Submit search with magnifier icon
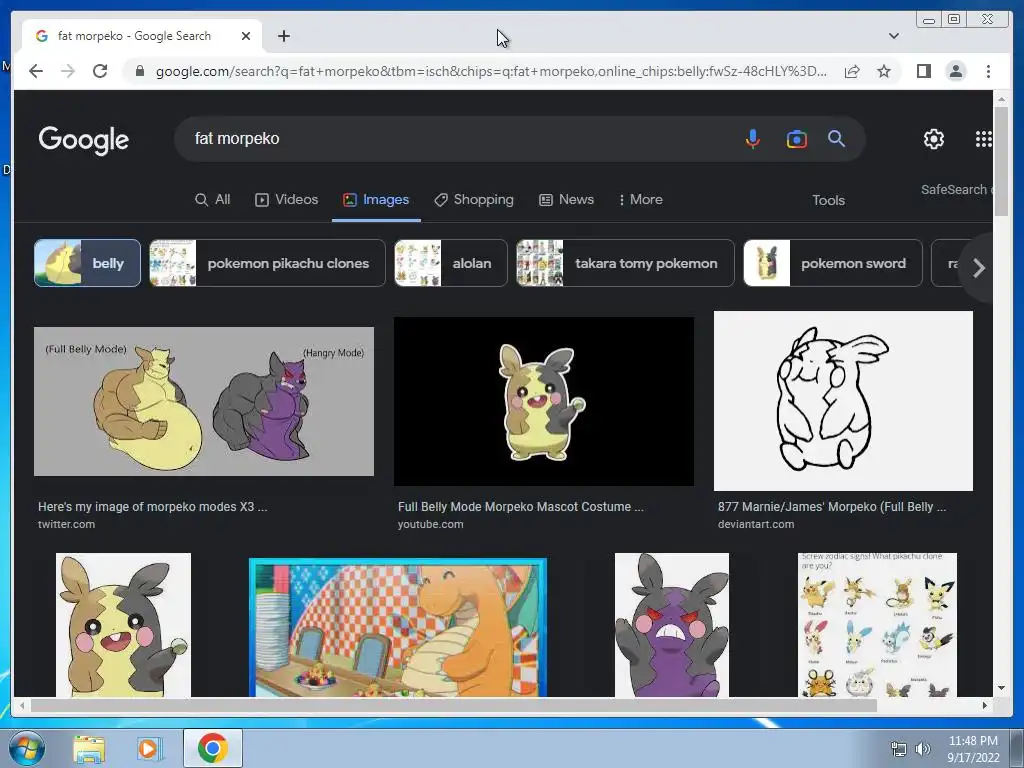The width and height of the screenshot is (1024, 768). (x=836, y=138)
